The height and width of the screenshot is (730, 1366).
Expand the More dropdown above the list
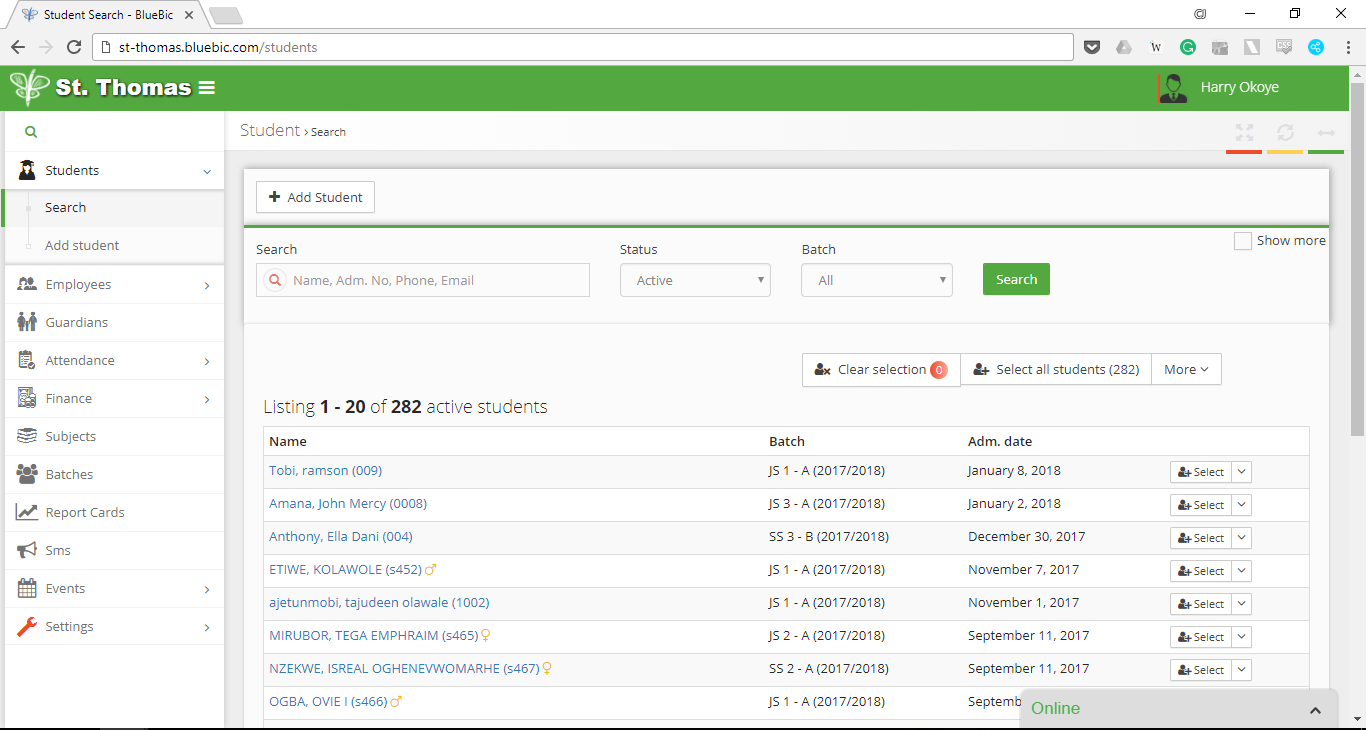click(1186, 369)
